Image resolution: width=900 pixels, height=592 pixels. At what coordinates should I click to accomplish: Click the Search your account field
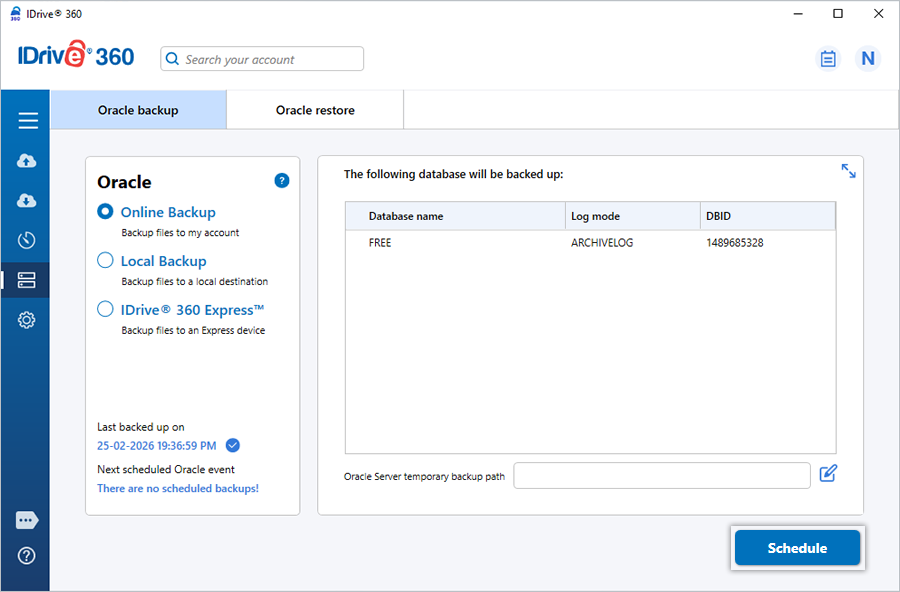tap(262, 59)
